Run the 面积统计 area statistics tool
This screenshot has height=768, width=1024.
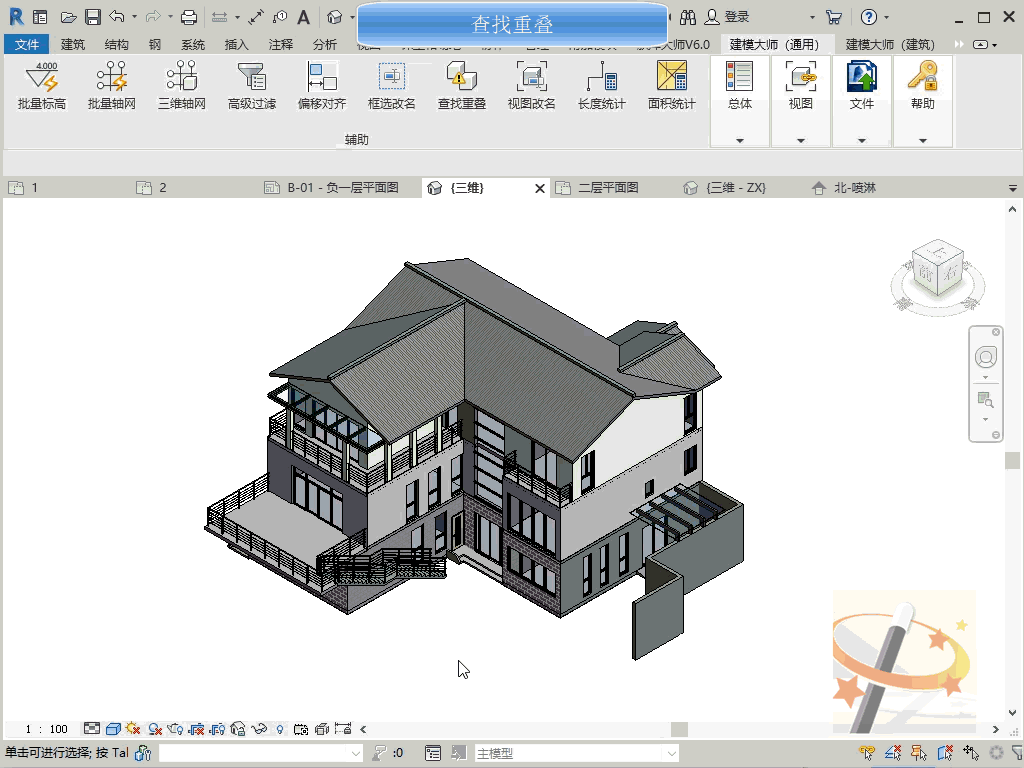pyautogui.click(x=671, y=86)
